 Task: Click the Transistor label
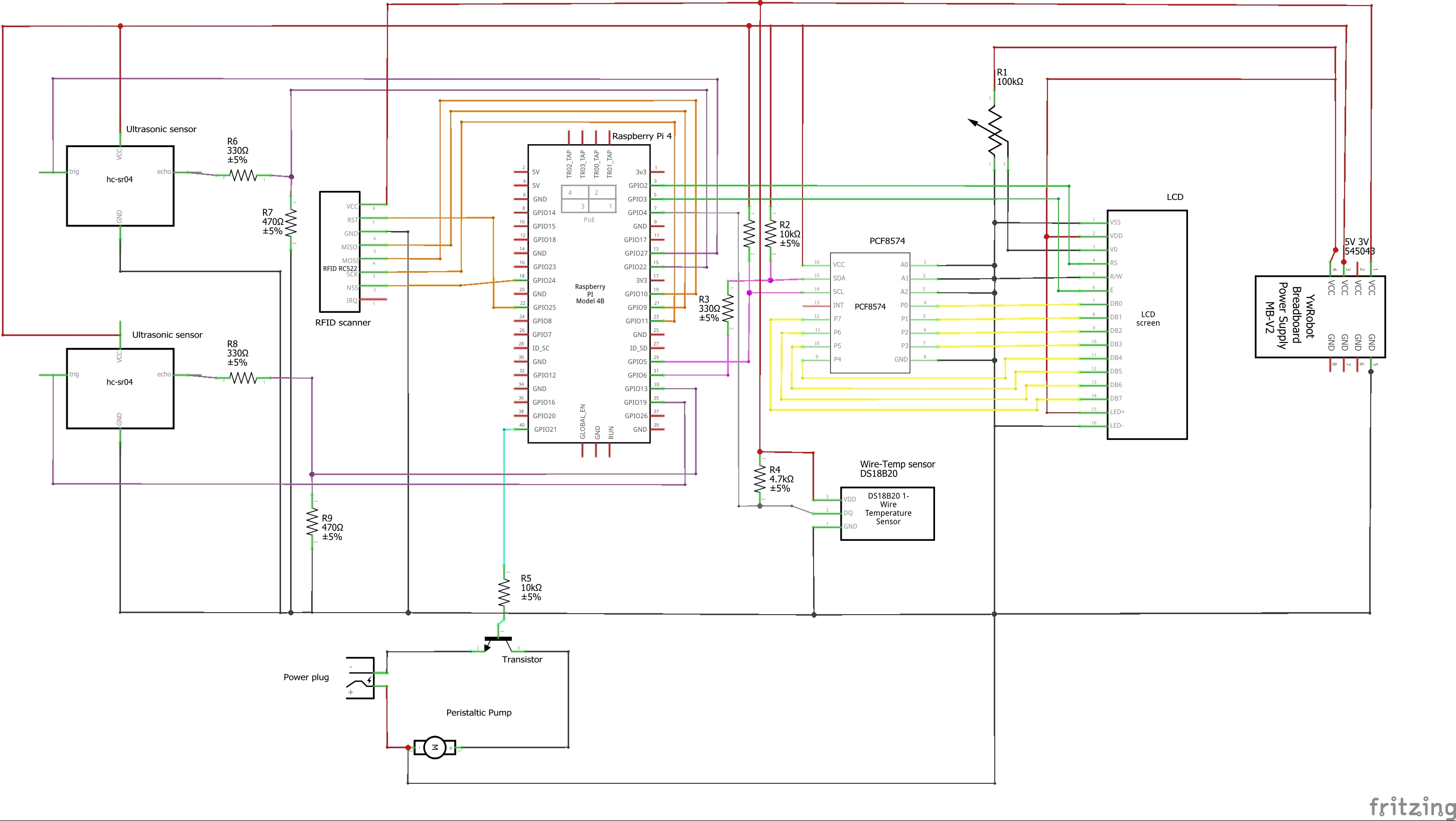click(x=521, y=659)
